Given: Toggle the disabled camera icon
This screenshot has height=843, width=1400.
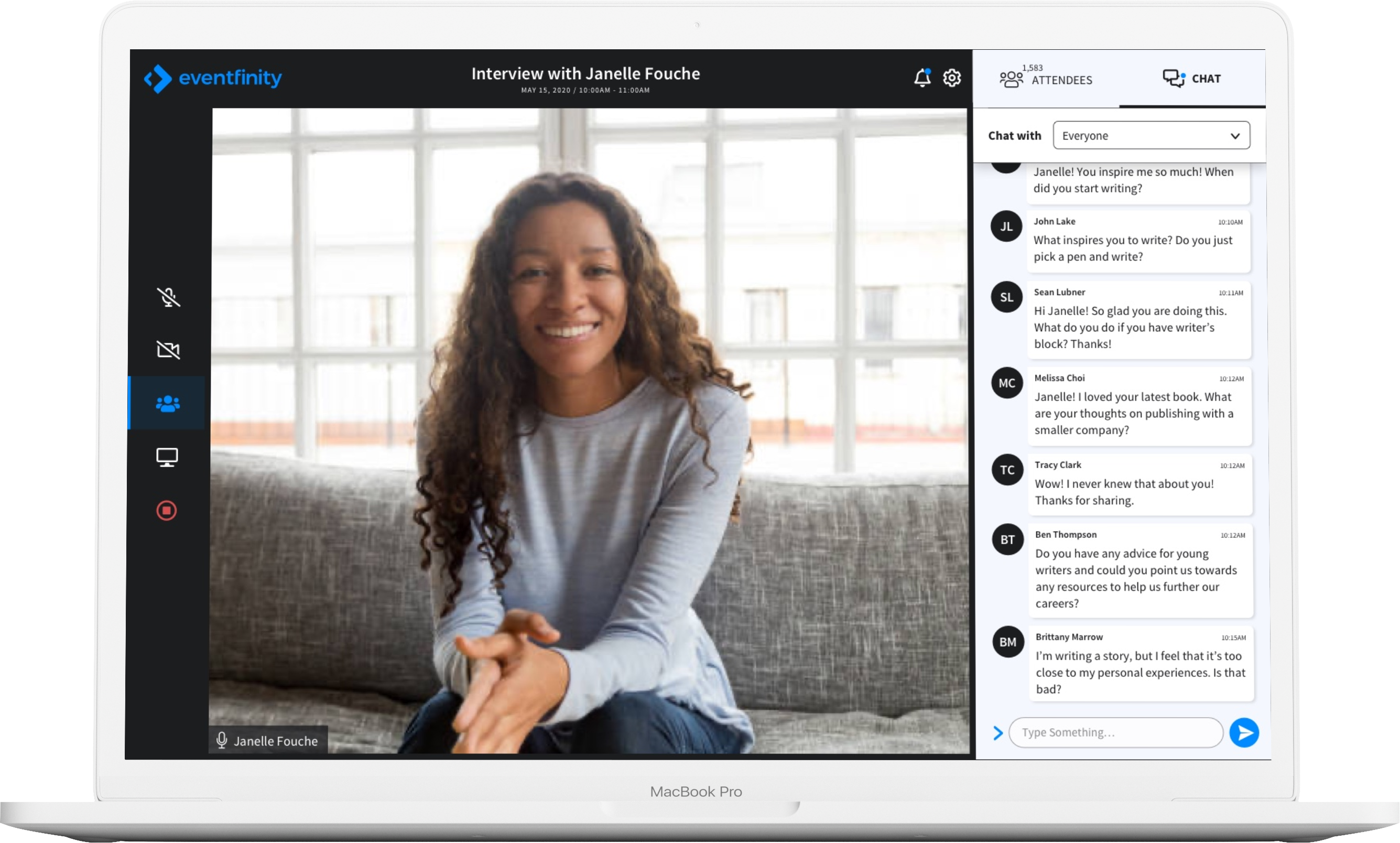Looking at the screenshot, I should coord(168,349).
